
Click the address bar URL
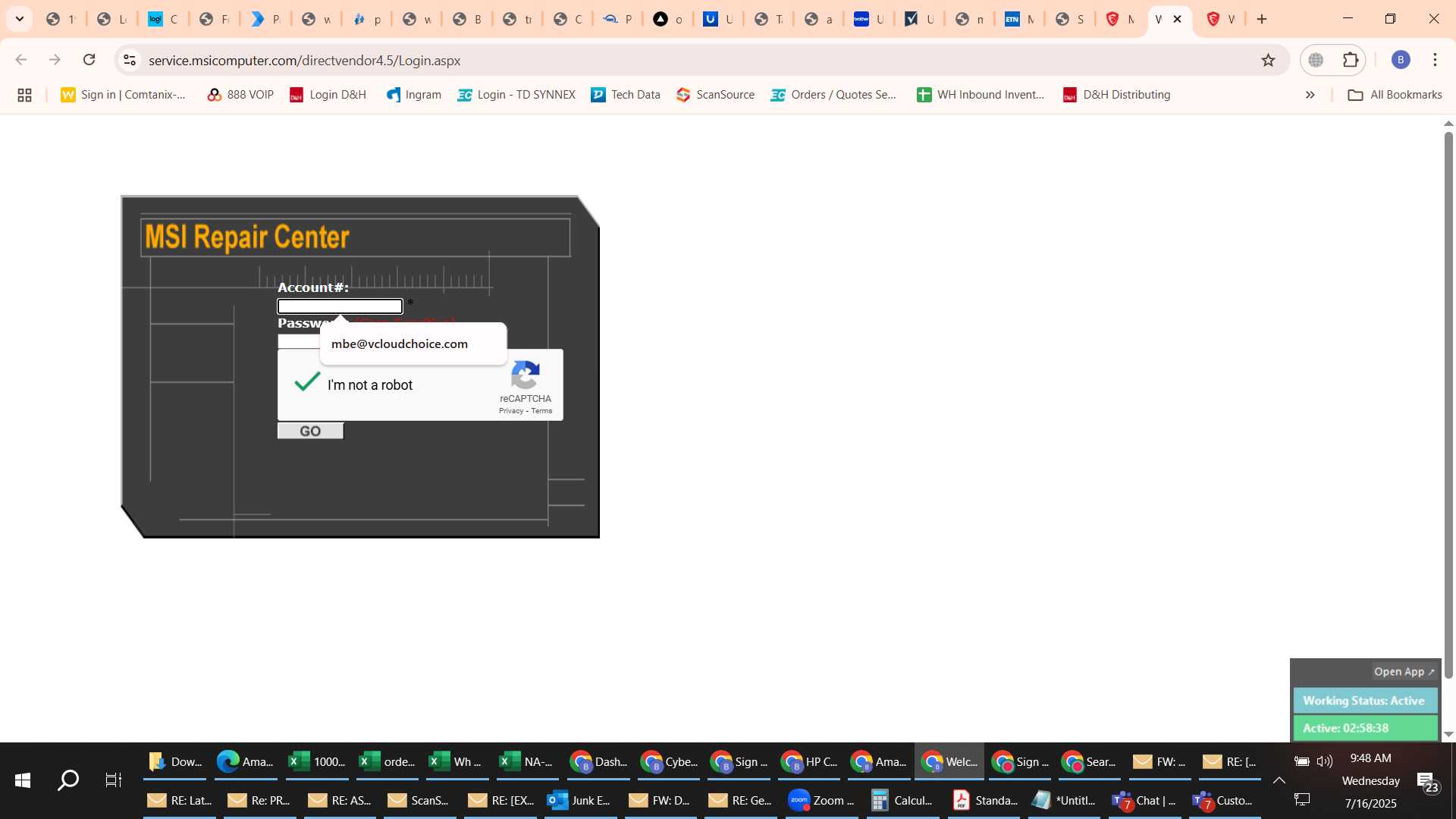(304, 61)
